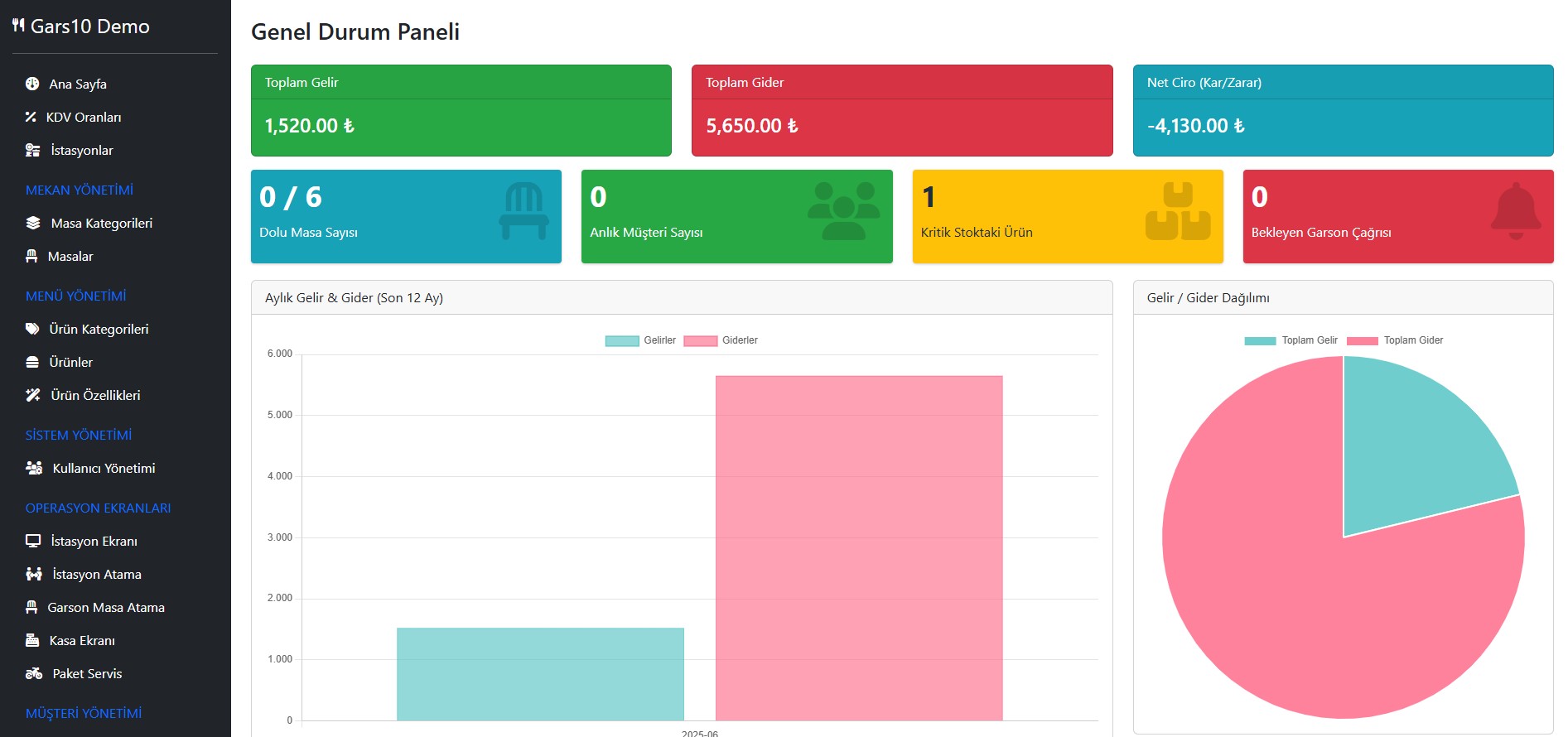This screenshot has width=1568, height=737.
Task: Select the Kritik Stoktaki Ürün card
Action: (x=1067, y=216)
